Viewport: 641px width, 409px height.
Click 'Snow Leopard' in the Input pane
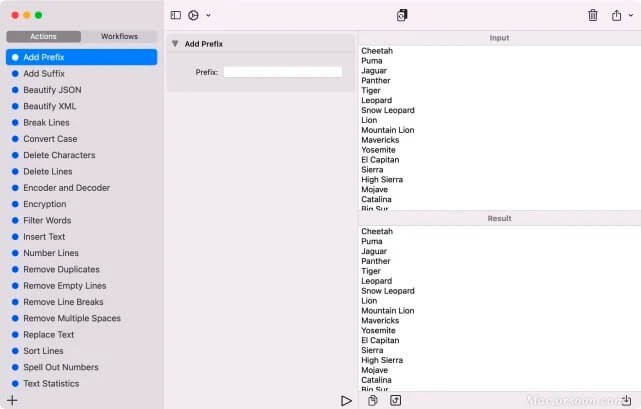click(388, 110)
